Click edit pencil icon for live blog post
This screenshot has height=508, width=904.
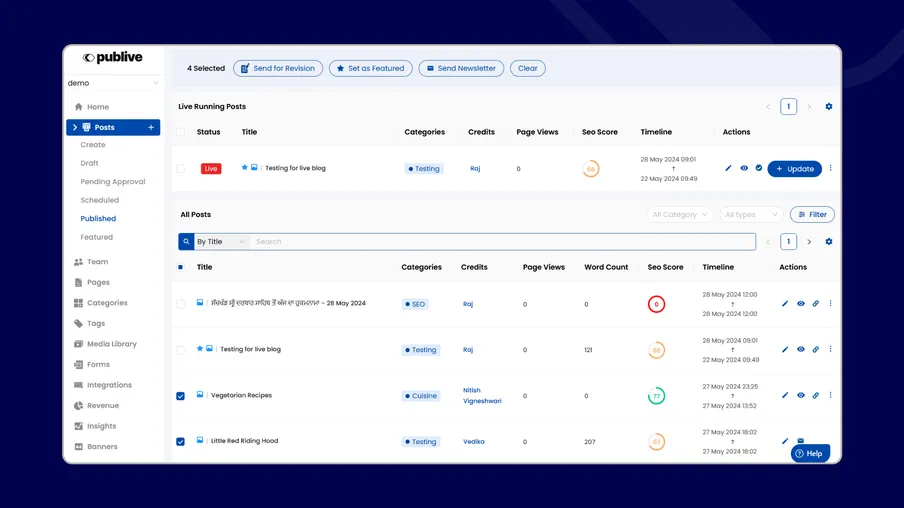pyautogui.click(x=728, y=169)
